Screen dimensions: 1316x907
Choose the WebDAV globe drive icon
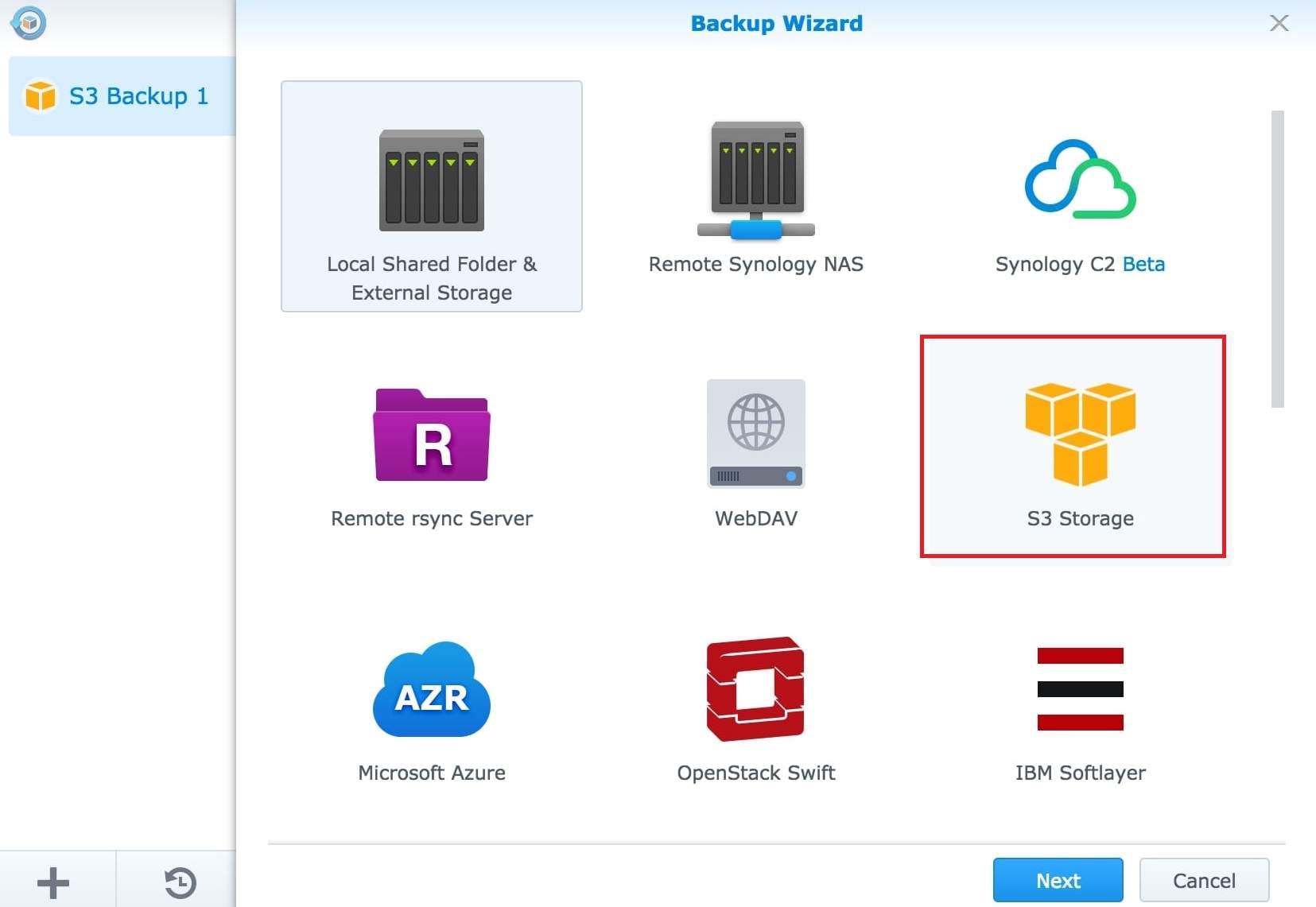click(x=755, y=433)
